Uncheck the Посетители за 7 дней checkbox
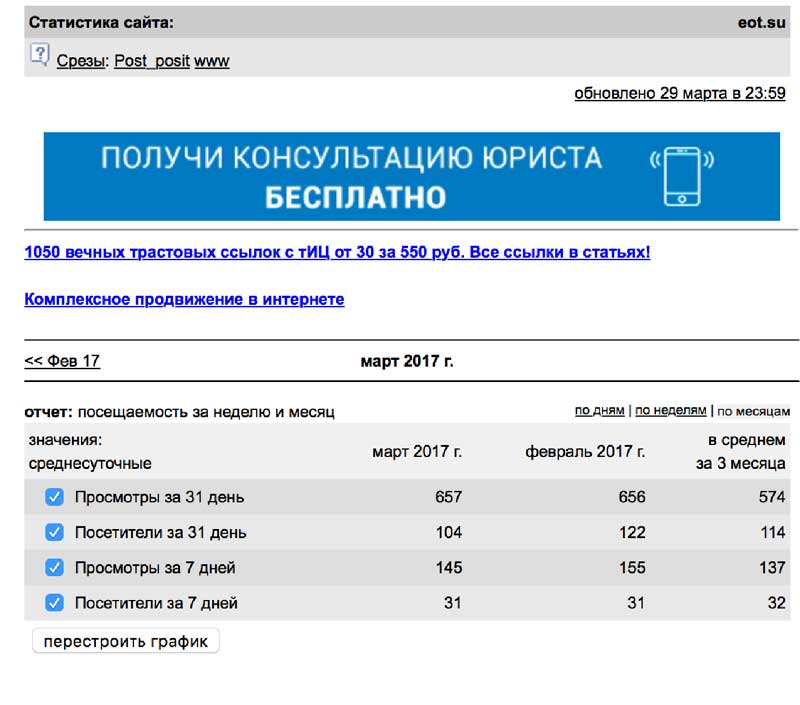This screenshot has height=705, width=800. [55, 603]
